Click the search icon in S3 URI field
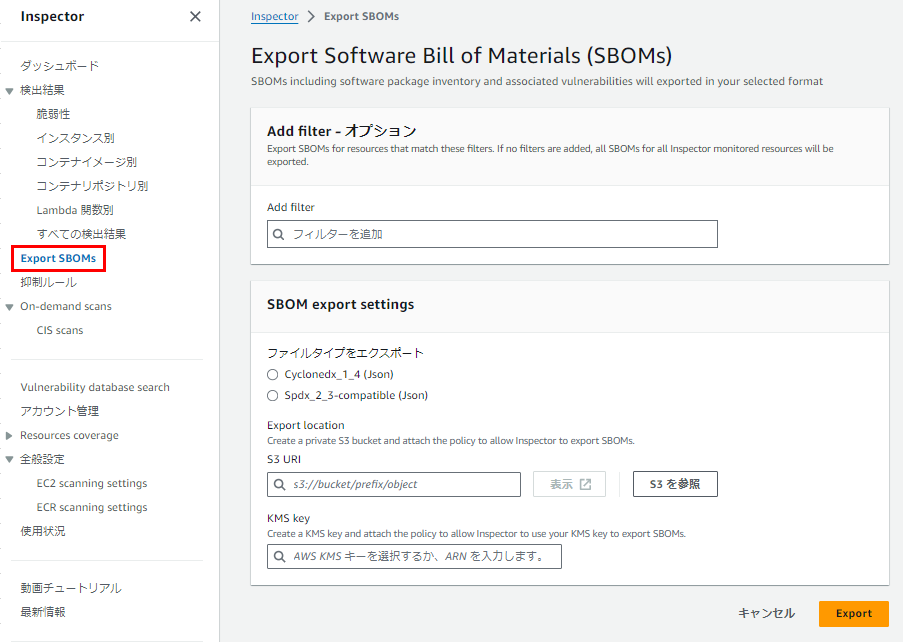 coord(279,484)
